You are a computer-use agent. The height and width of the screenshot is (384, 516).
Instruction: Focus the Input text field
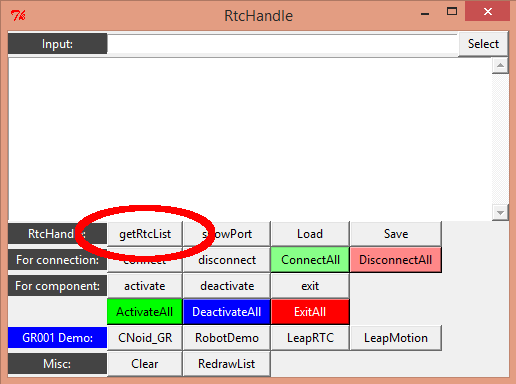(283, 44)
